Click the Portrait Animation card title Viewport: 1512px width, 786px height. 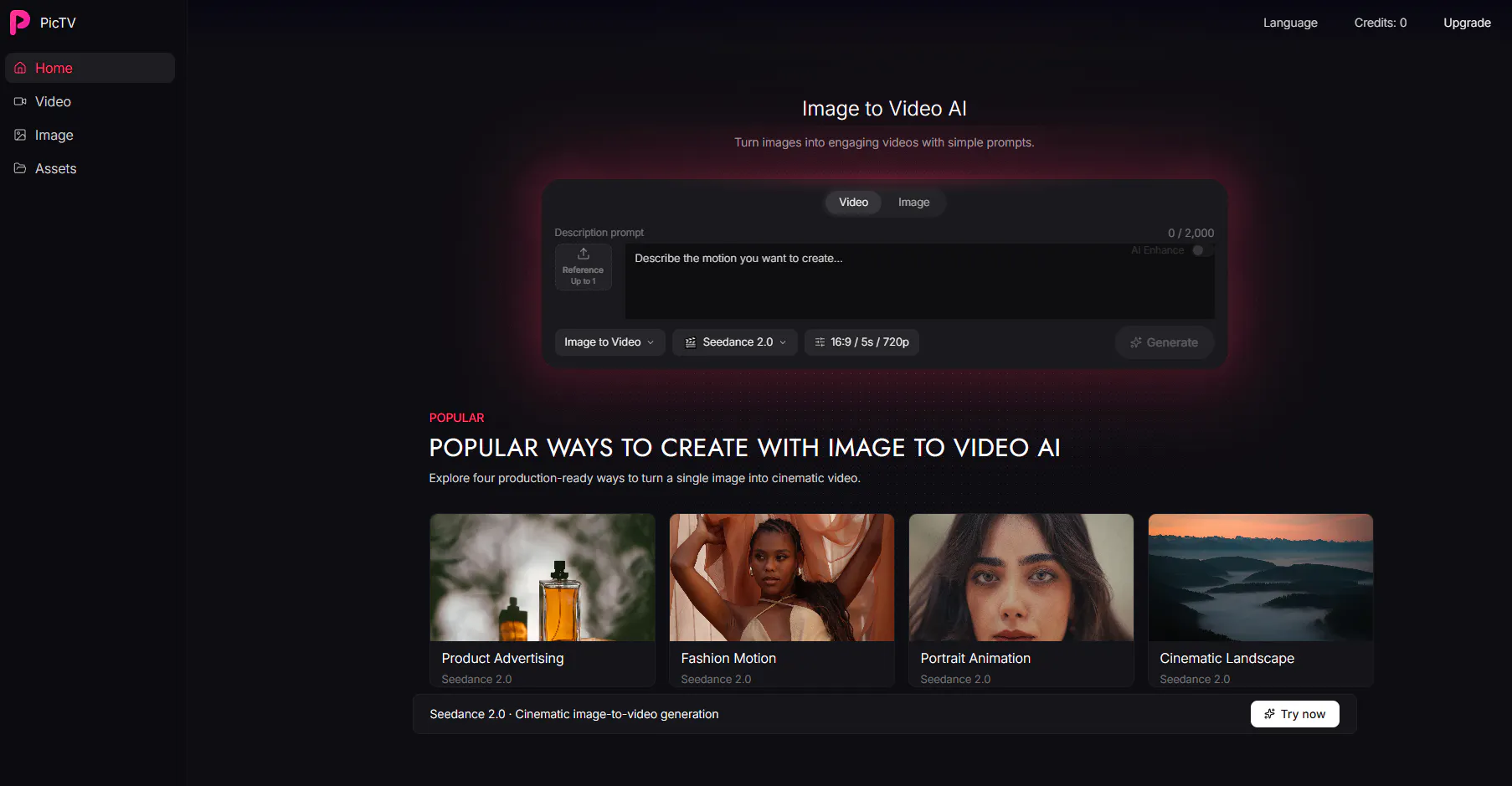click(x=975, y=659)
